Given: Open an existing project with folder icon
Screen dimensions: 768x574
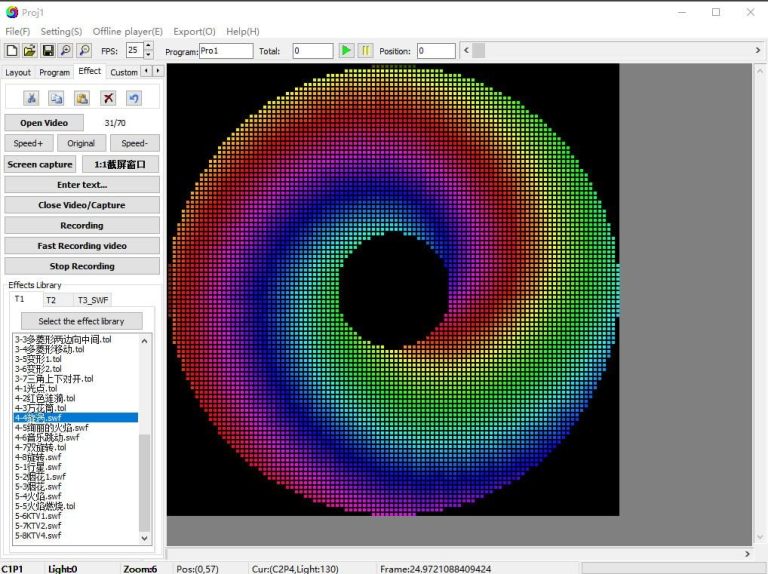Looking at the screenshot, I should pos(29,50).
